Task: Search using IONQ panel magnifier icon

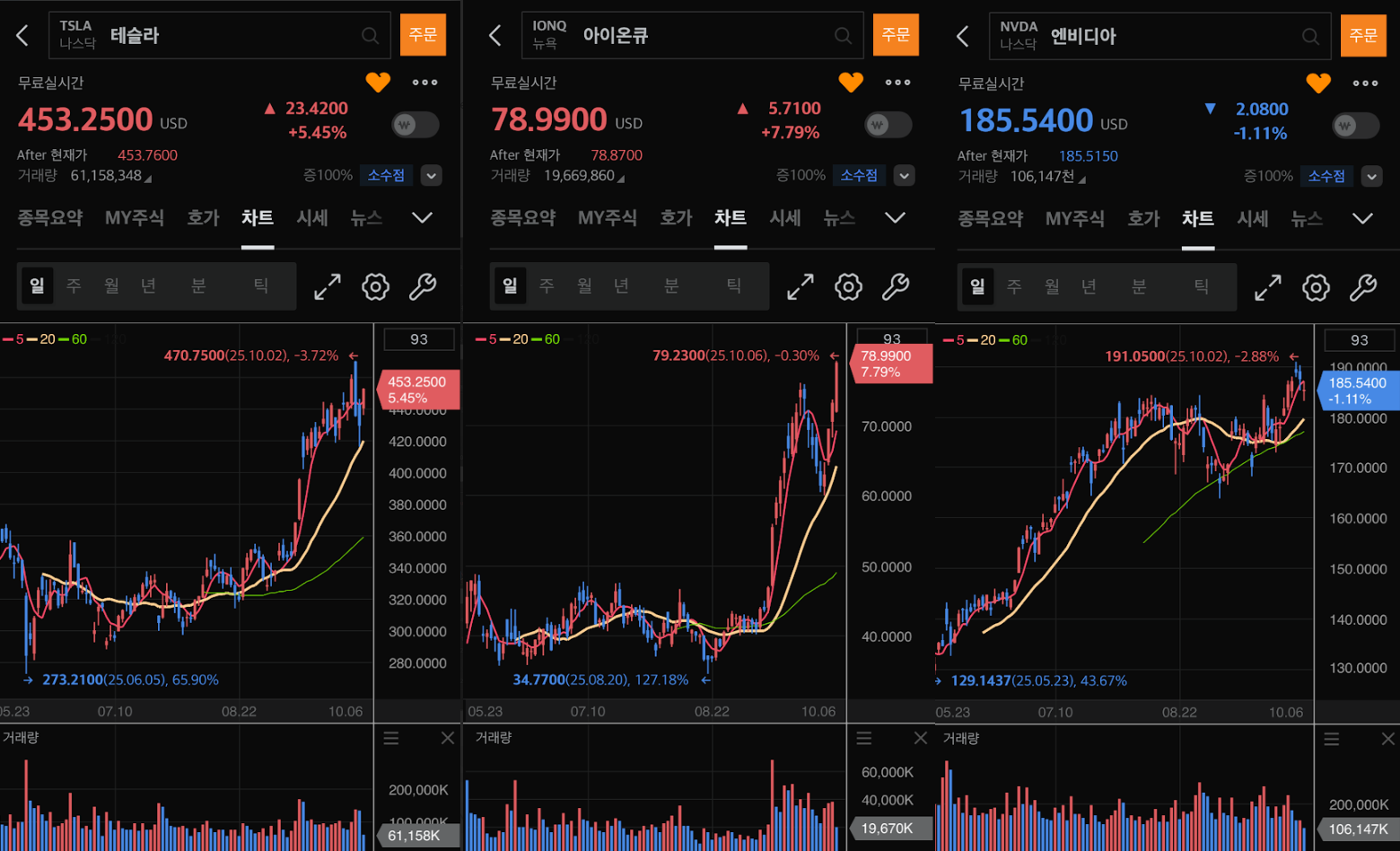Action: pyautogui.click(x=843, y=36)
